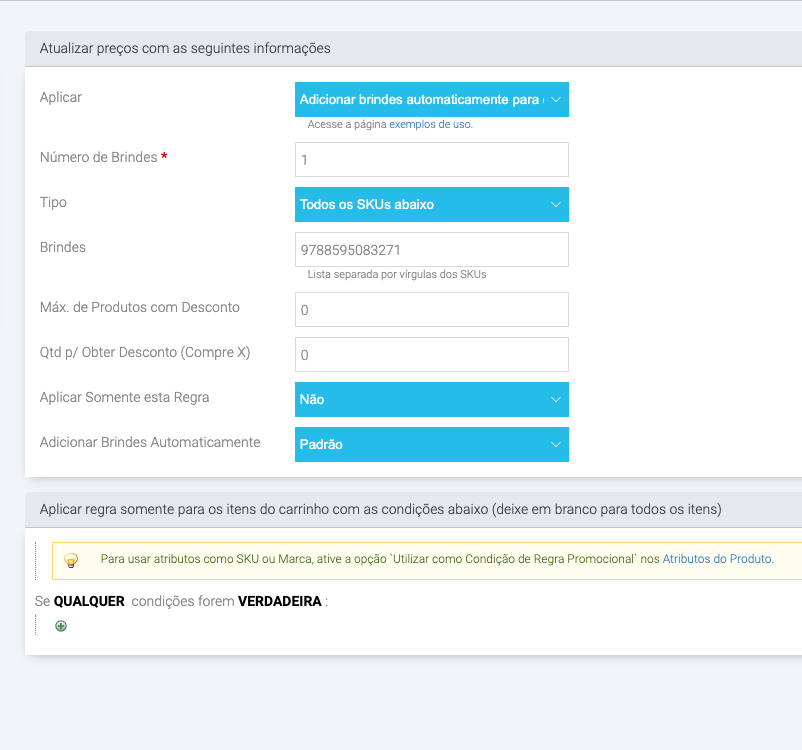This screenshot has height=750, width=802.
Task: Follow the Atributos do Produto link
Action: point(717,560)
